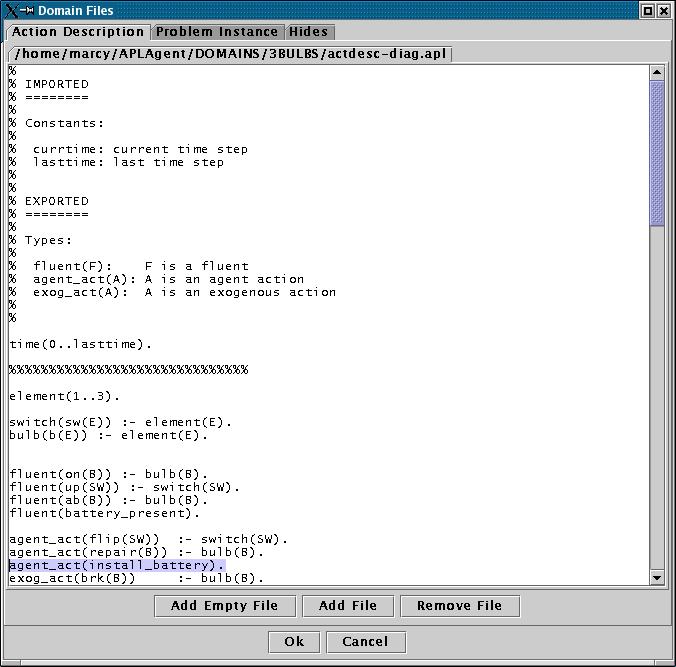Place cursor on the time(0..lasttime) line

click(81, 345)
